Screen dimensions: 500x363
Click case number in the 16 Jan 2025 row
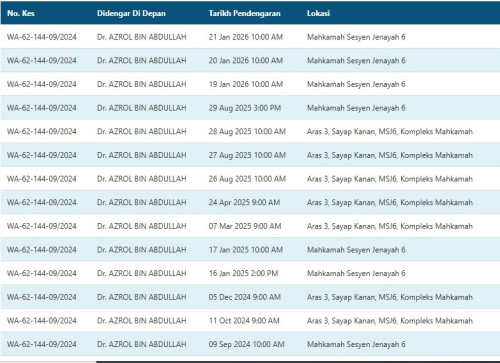(x=42, y=274)
